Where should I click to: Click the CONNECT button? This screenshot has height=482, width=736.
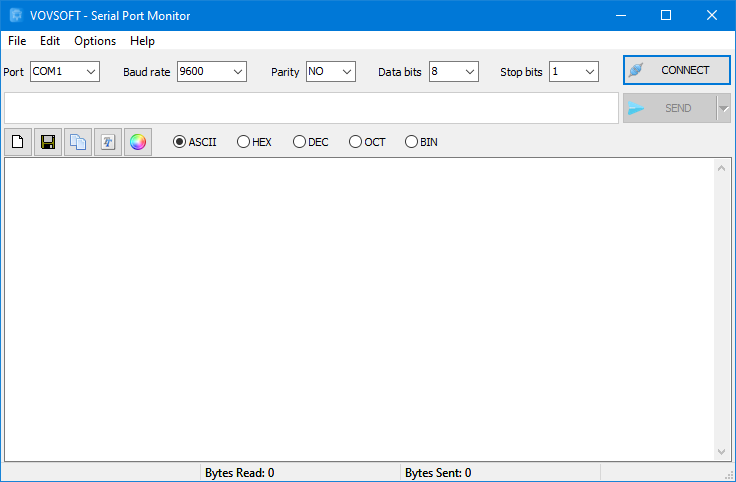point(677,70)
